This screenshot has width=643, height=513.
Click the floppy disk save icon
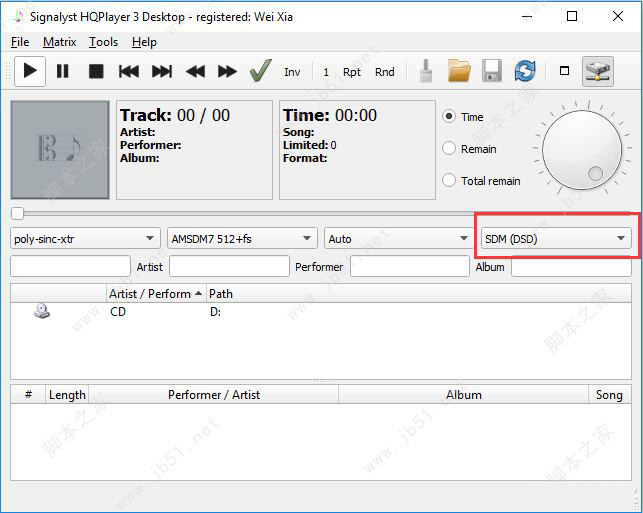[492, 71]
